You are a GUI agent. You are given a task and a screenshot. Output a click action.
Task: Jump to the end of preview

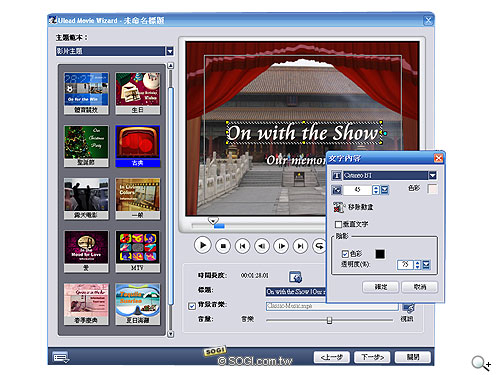(300, 246)
